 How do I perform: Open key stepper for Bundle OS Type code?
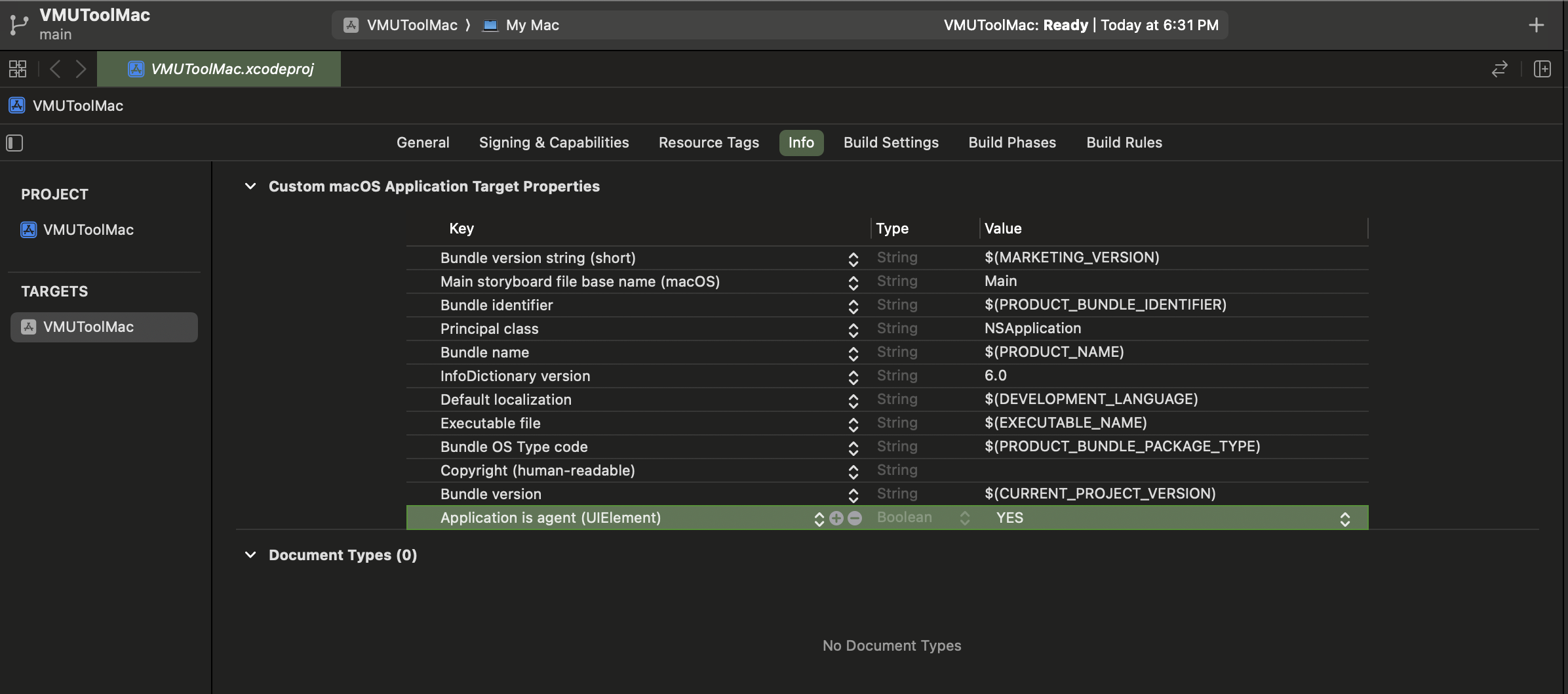coord(853,447)
